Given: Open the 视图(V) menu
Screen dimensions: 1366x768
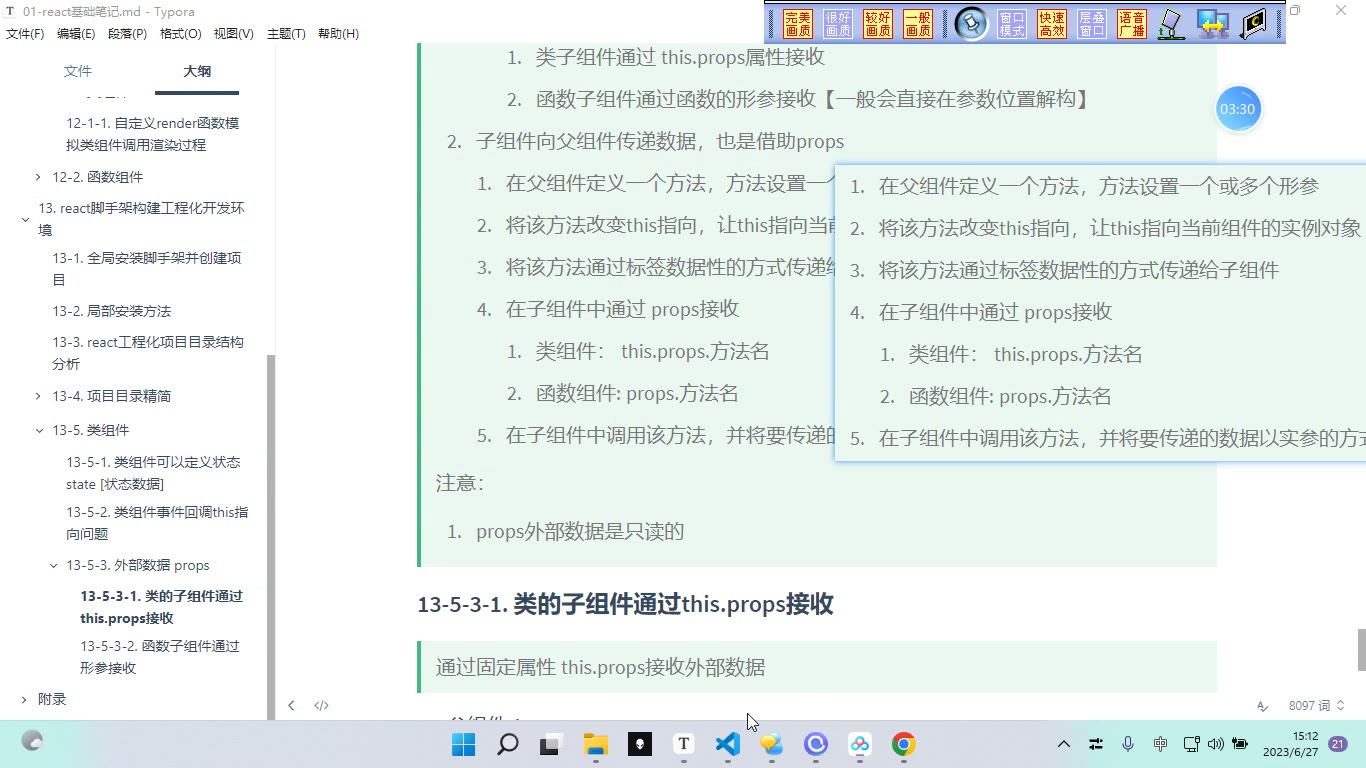Looking at the screenshot, I should (233, 34).
